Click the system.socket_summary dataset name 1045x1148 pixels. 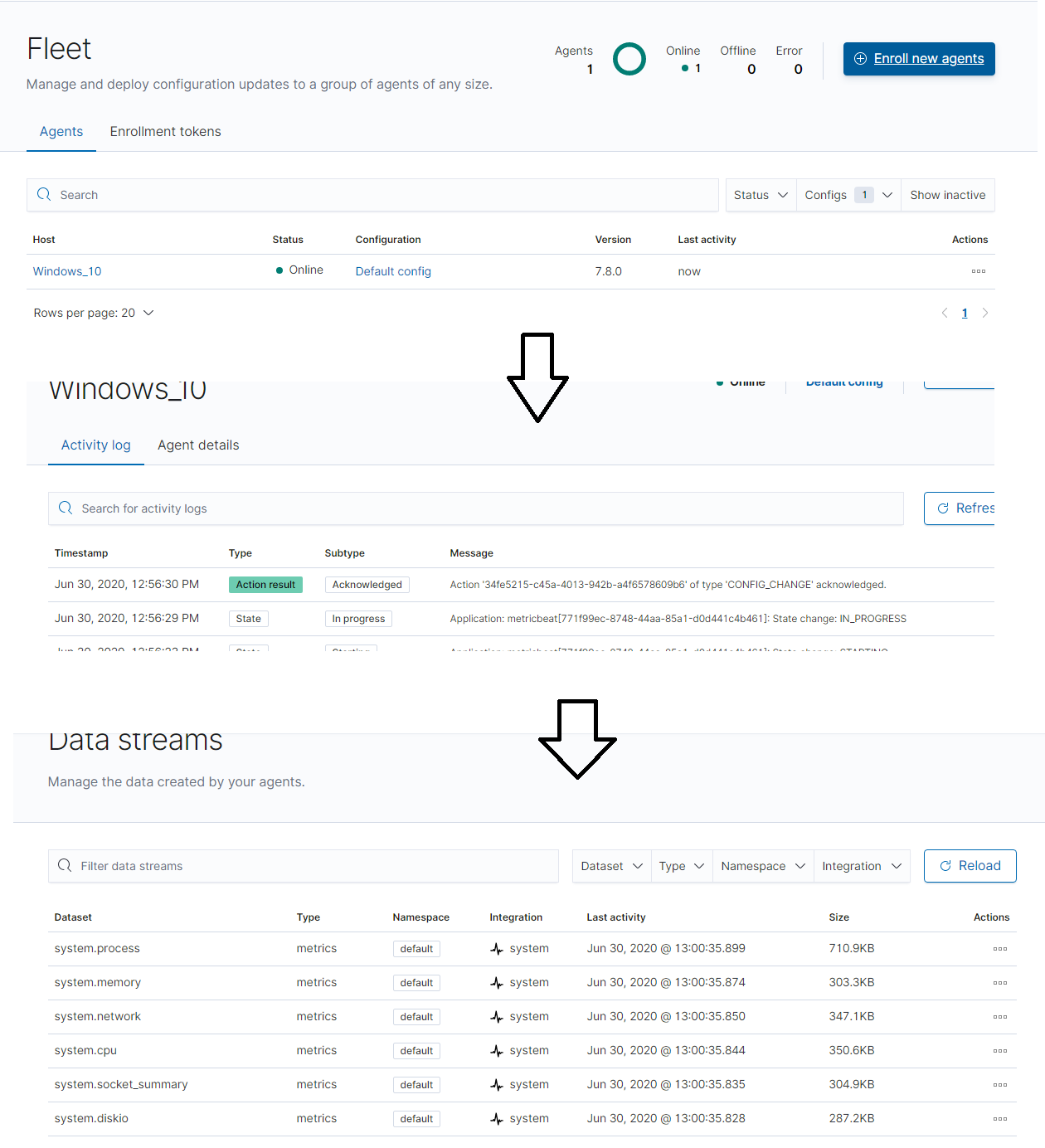(x=121, y=1084)
